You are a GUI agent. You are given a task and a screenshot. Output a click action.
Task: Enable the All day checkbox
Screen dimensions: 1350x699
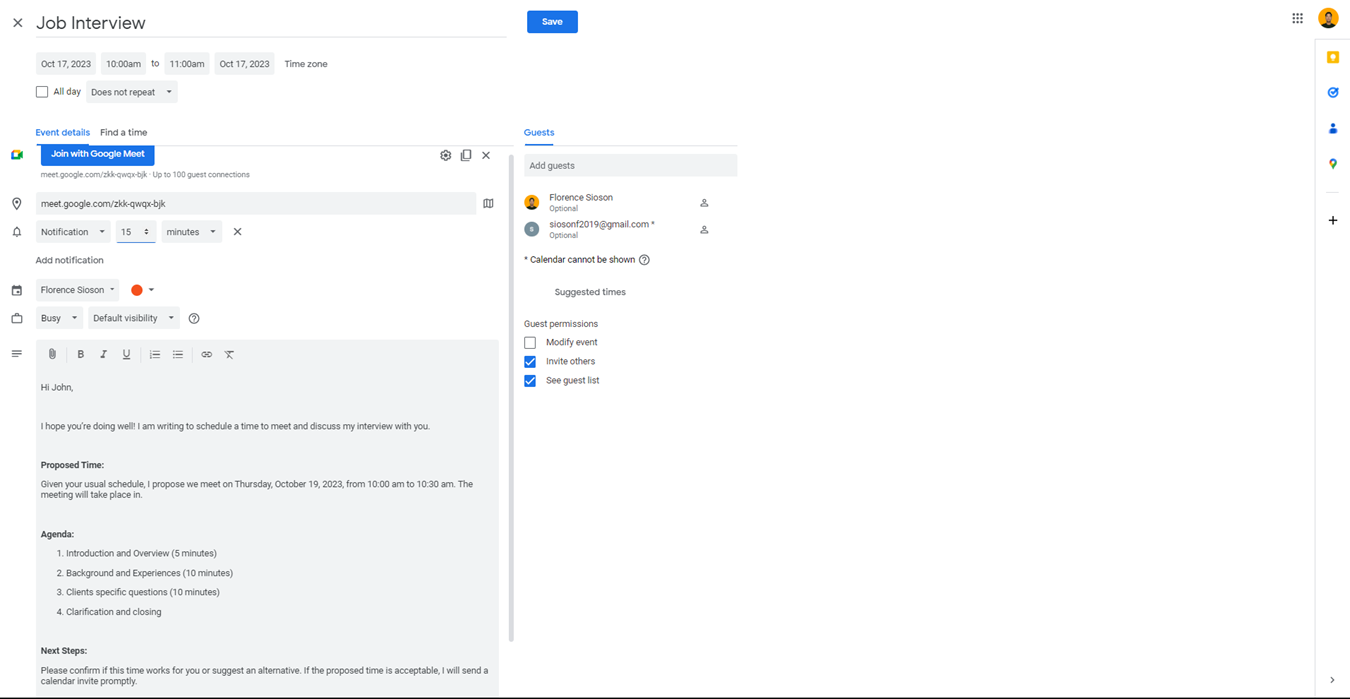click(x=42, y=92)
